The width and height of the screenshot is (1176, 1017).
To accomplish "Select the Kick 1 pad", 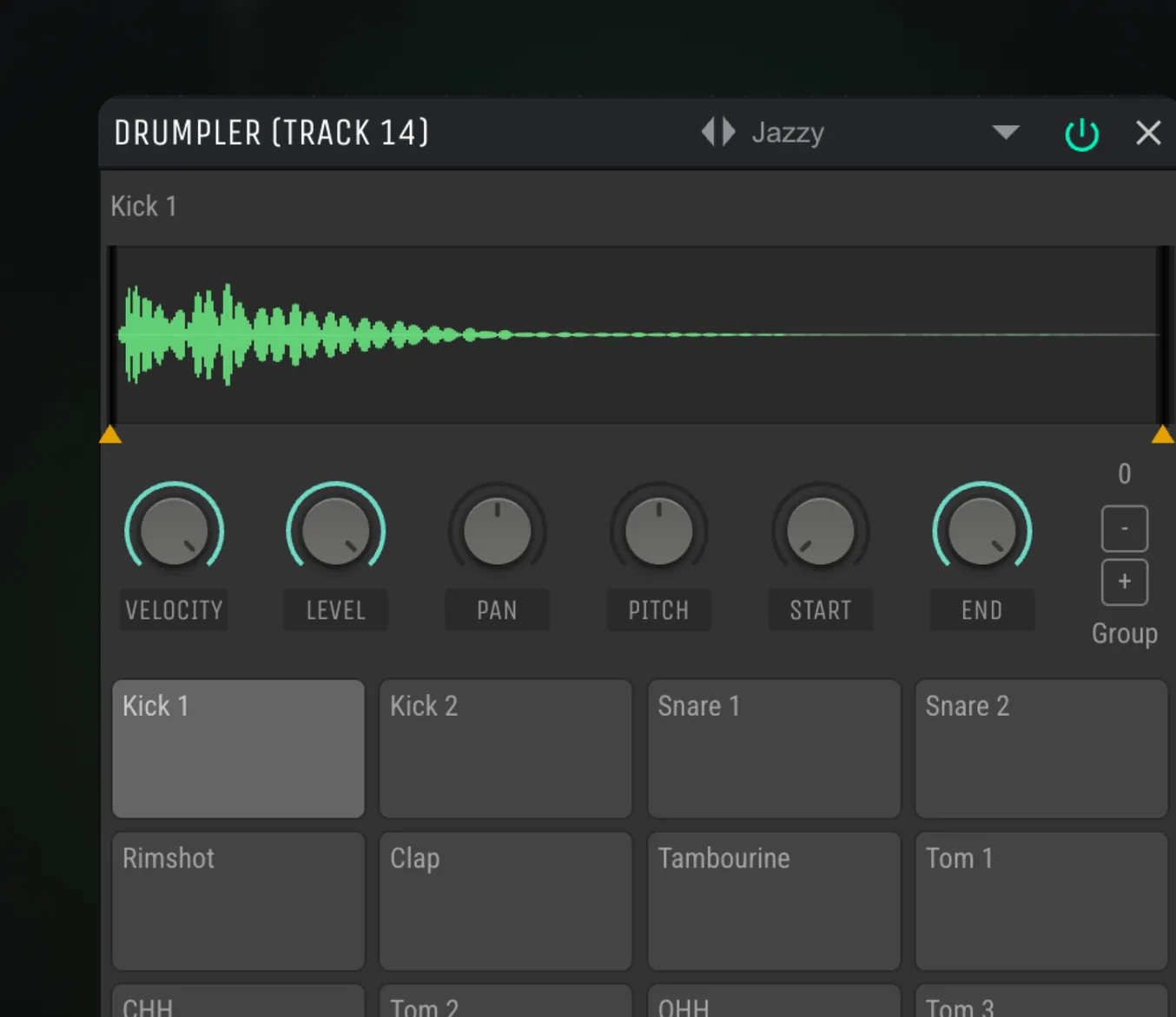I will click(238, 749).
